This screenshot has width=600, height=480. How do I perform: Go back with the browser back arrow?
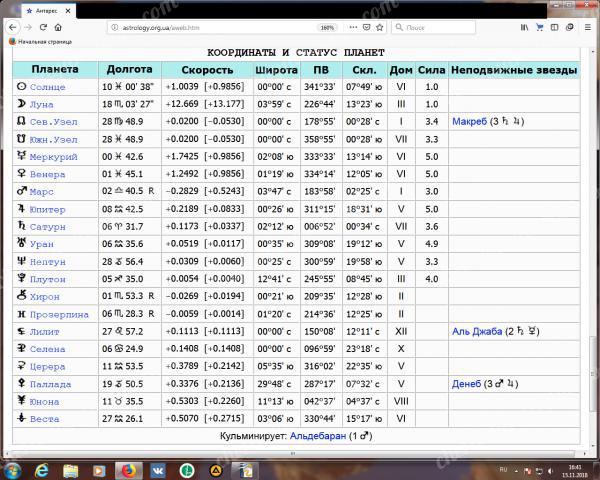[x=13, y=28]
